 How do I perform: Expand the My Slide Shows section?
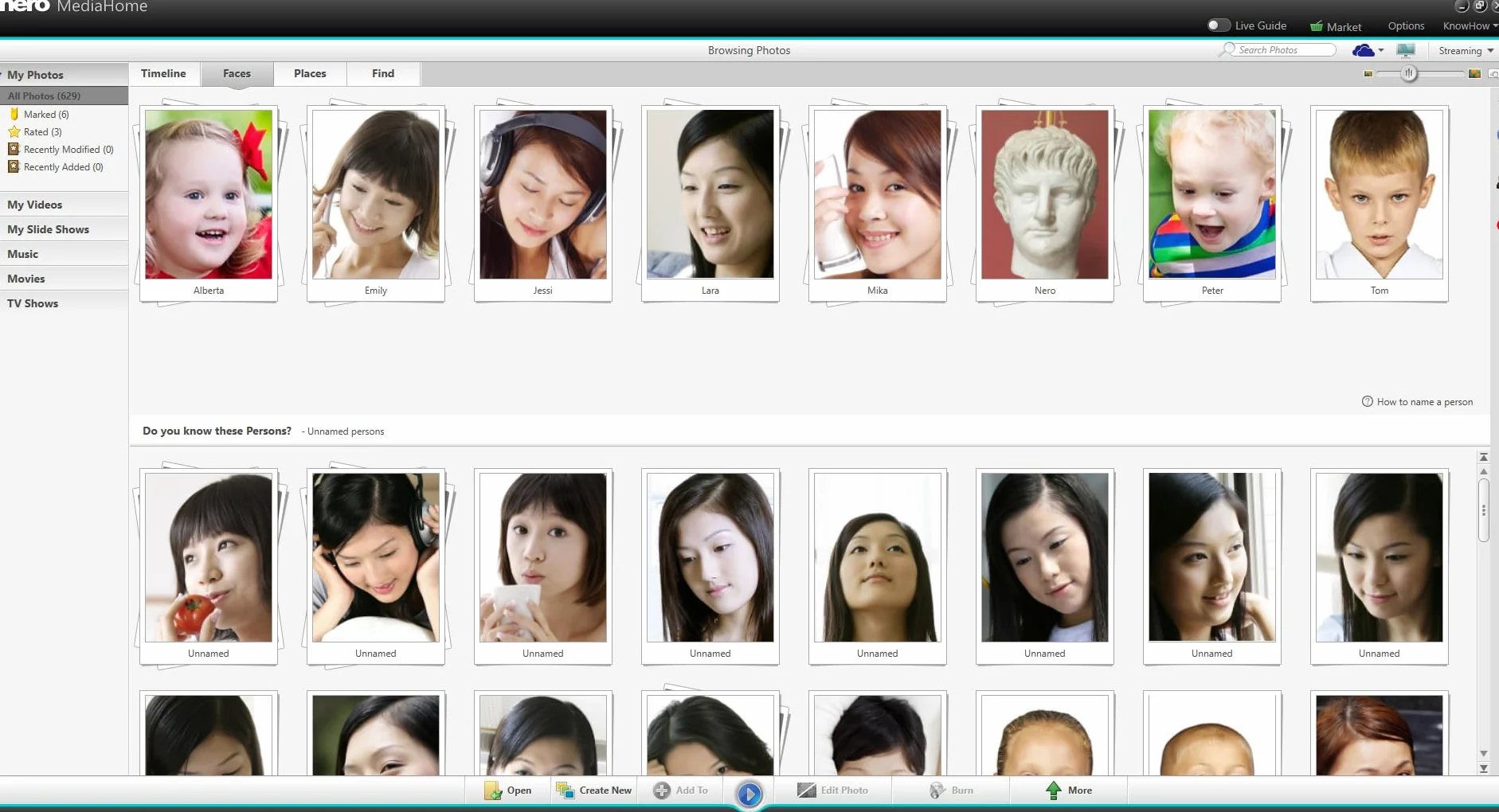[64, 229]
